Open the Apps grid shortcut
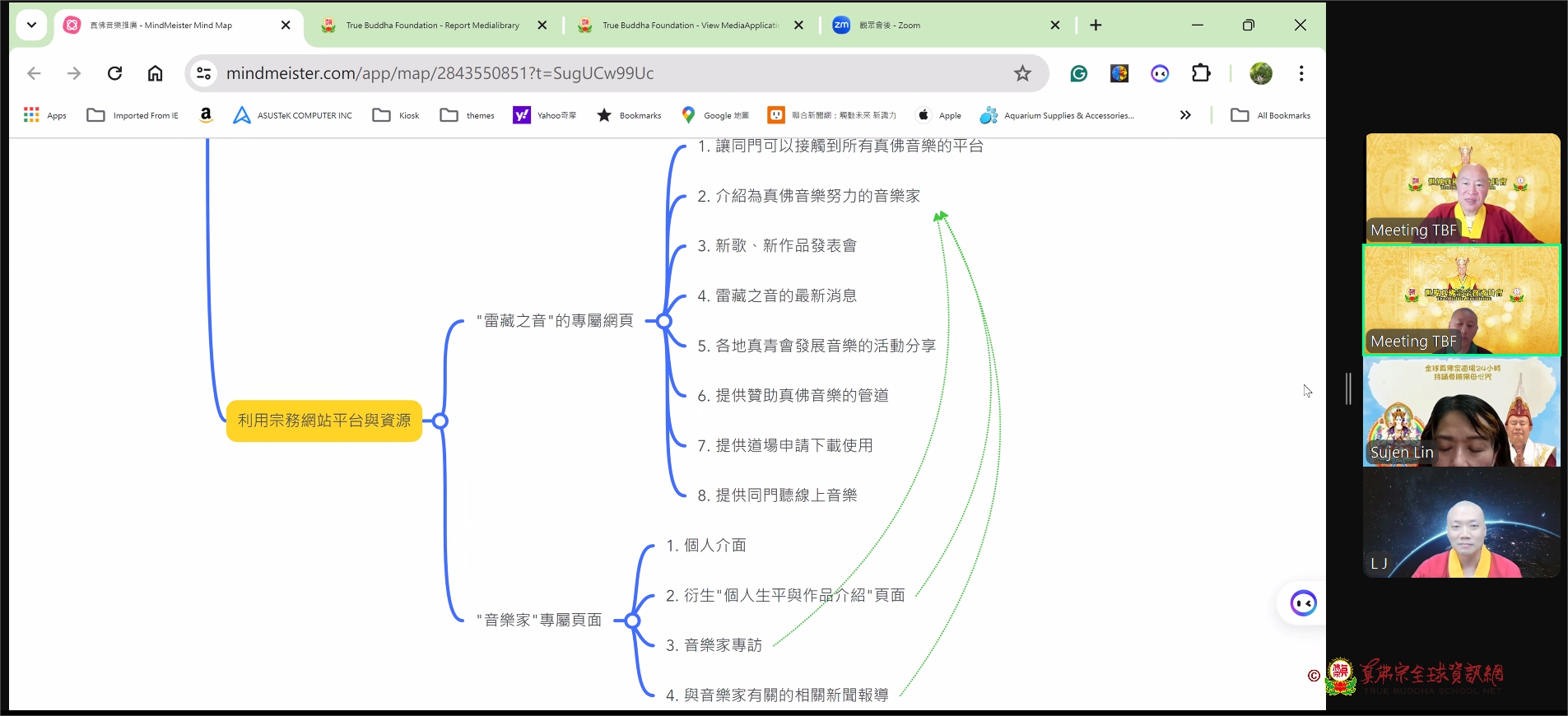This screenshot has height=716, width=1568. [44, 115]
